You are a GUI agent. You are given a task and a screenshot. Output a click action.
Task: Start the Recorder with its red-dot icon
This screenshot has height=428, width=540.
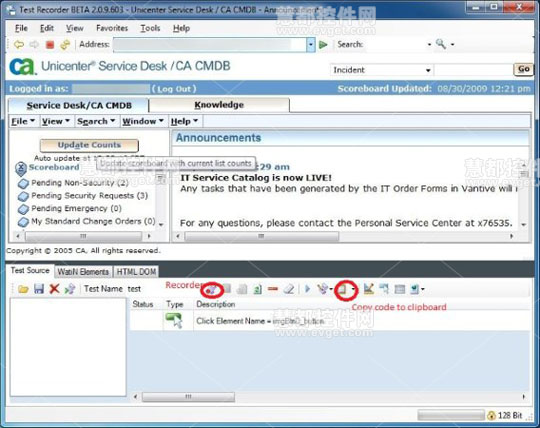click(x=211, y=290)
